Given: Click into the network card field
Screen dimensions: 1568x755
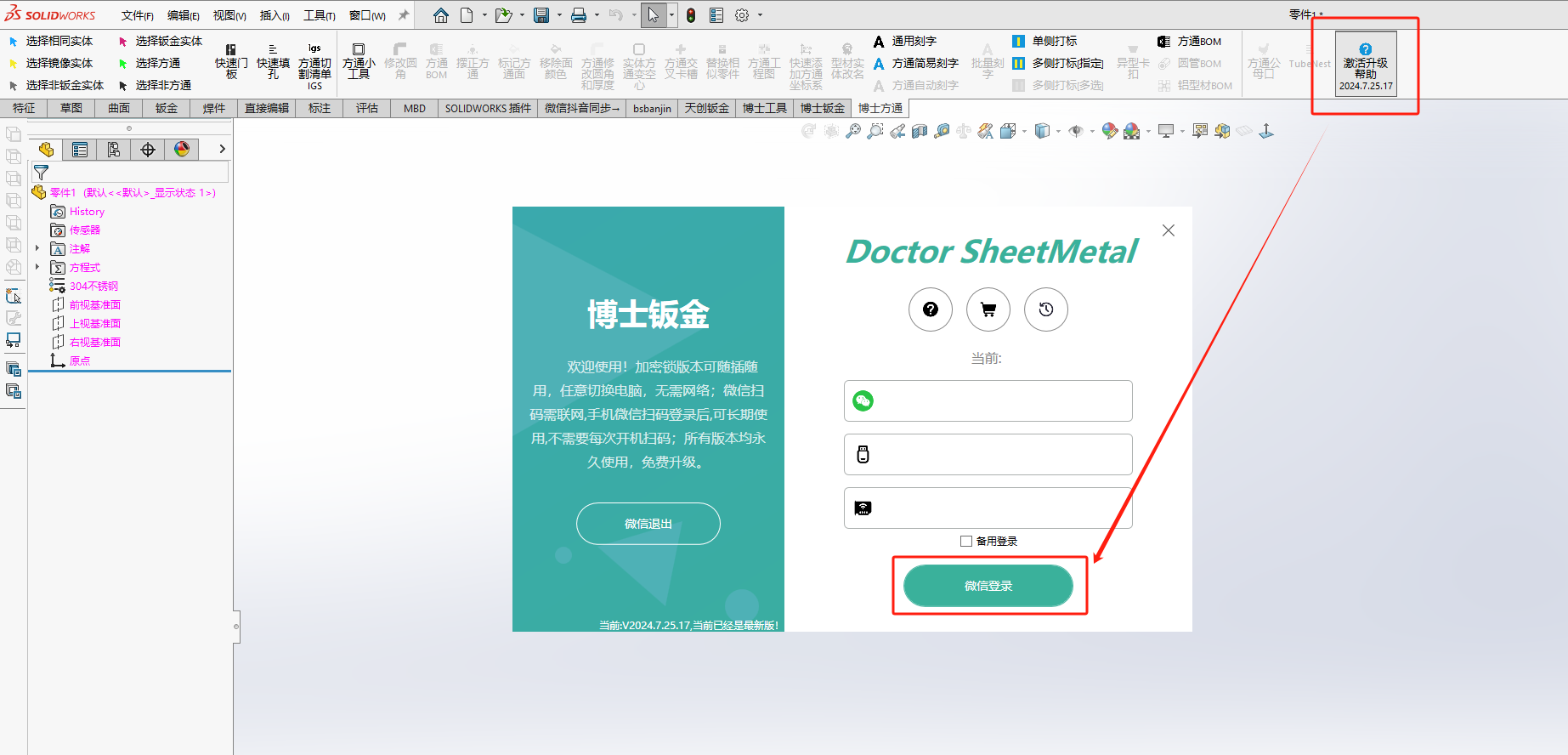Looking at the screenshot, I should pyautogui.click(x=988, y=508).
